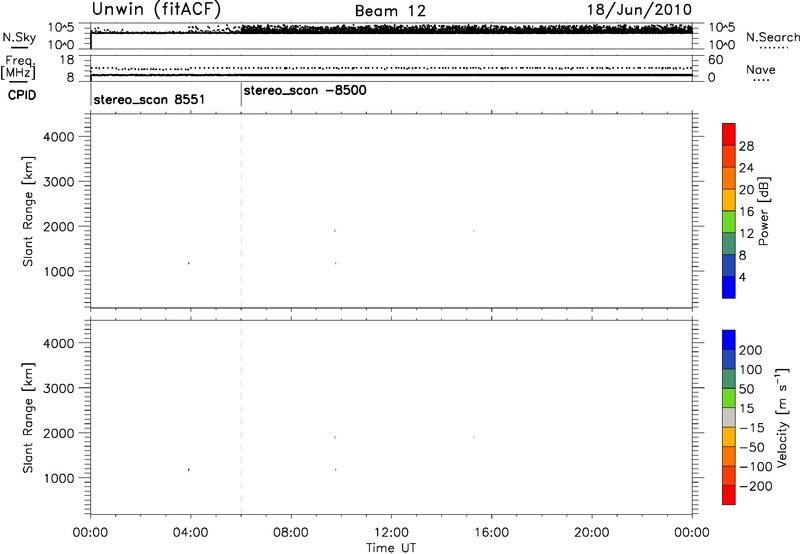This screenshot has height=554, width=800.
Task: Click the blue top segment of Velocity colorbar
Action: click(x=729, y=340)
